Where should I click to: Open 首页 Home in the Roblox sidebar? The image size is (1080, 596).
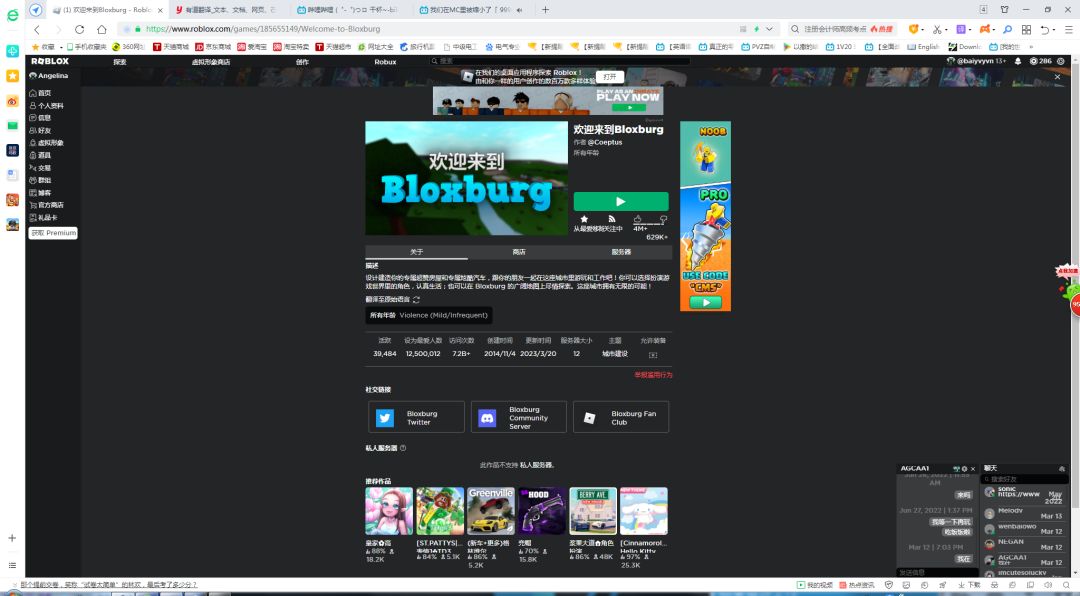pos(40,93)
